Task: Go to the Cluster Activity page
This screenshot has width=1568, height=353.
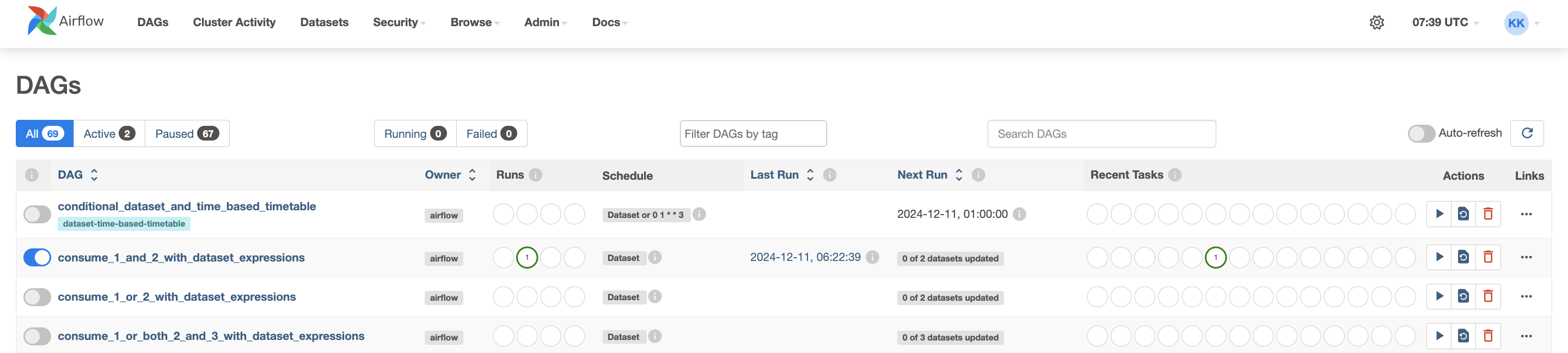Action: (x=234, y=22)
